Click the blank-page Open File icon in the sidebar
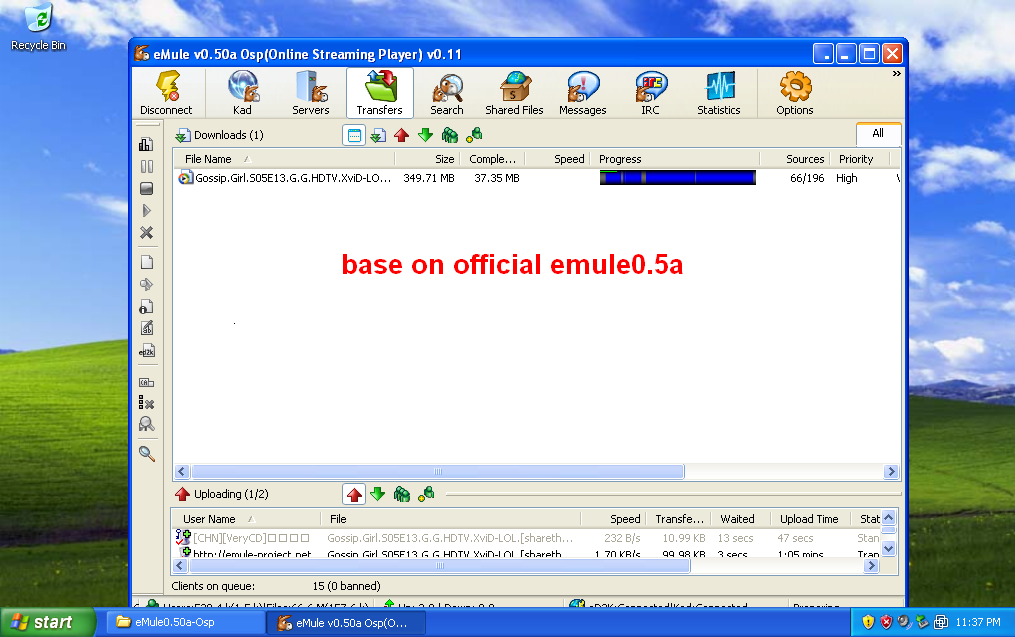The image size is (1015, 637). tap(146, 262)
